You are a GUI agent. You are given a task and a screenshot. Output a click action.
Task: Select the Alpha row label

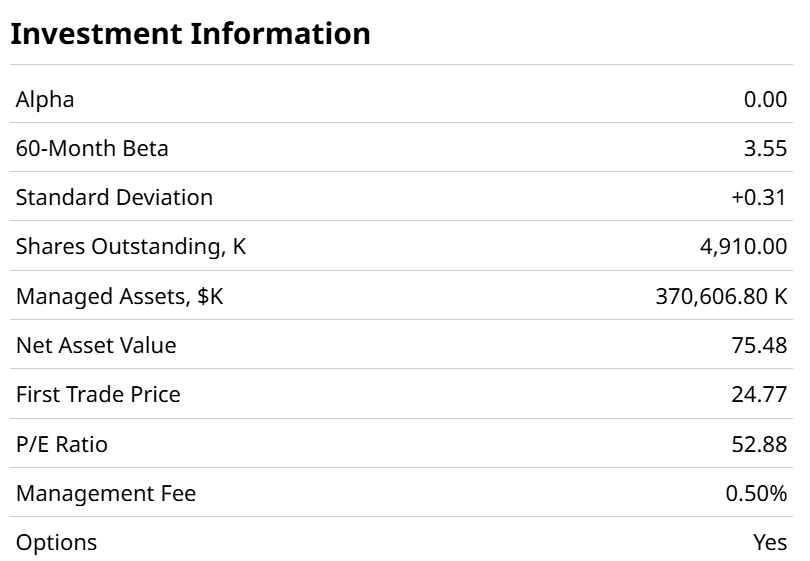tap(45, 99)
